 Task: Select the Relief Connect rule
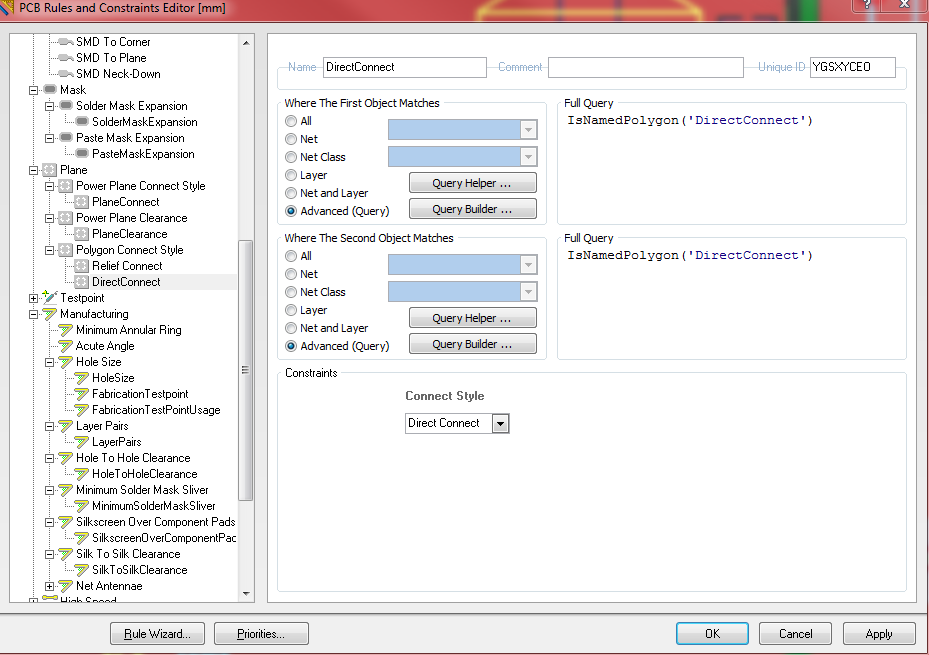coord(127,266)
